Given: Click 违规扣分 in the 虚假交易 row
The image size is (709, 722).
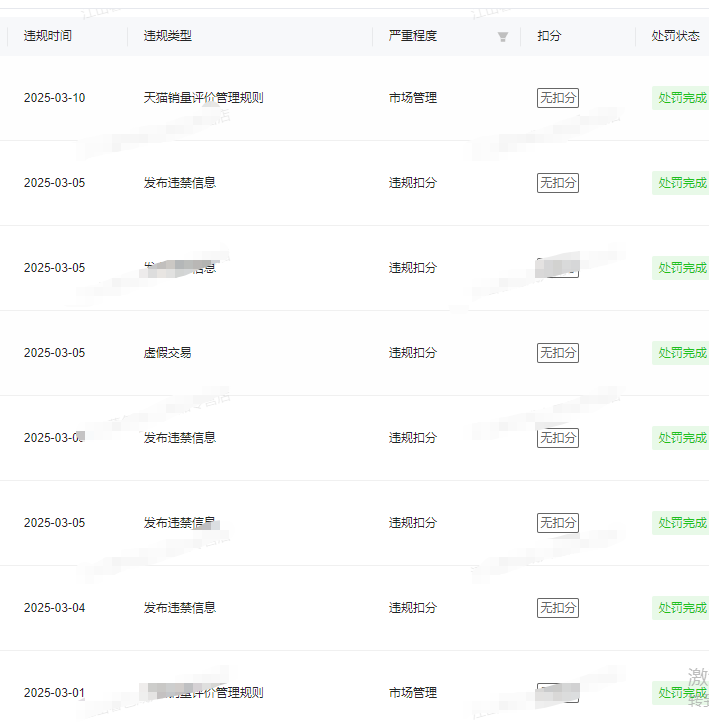Looking at the screenshot, I should [413, 353].
